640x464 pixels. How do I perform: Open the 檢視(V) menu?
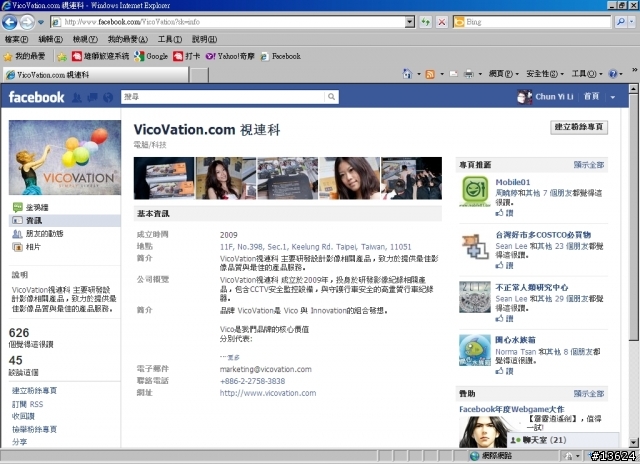tap(85, 39)
